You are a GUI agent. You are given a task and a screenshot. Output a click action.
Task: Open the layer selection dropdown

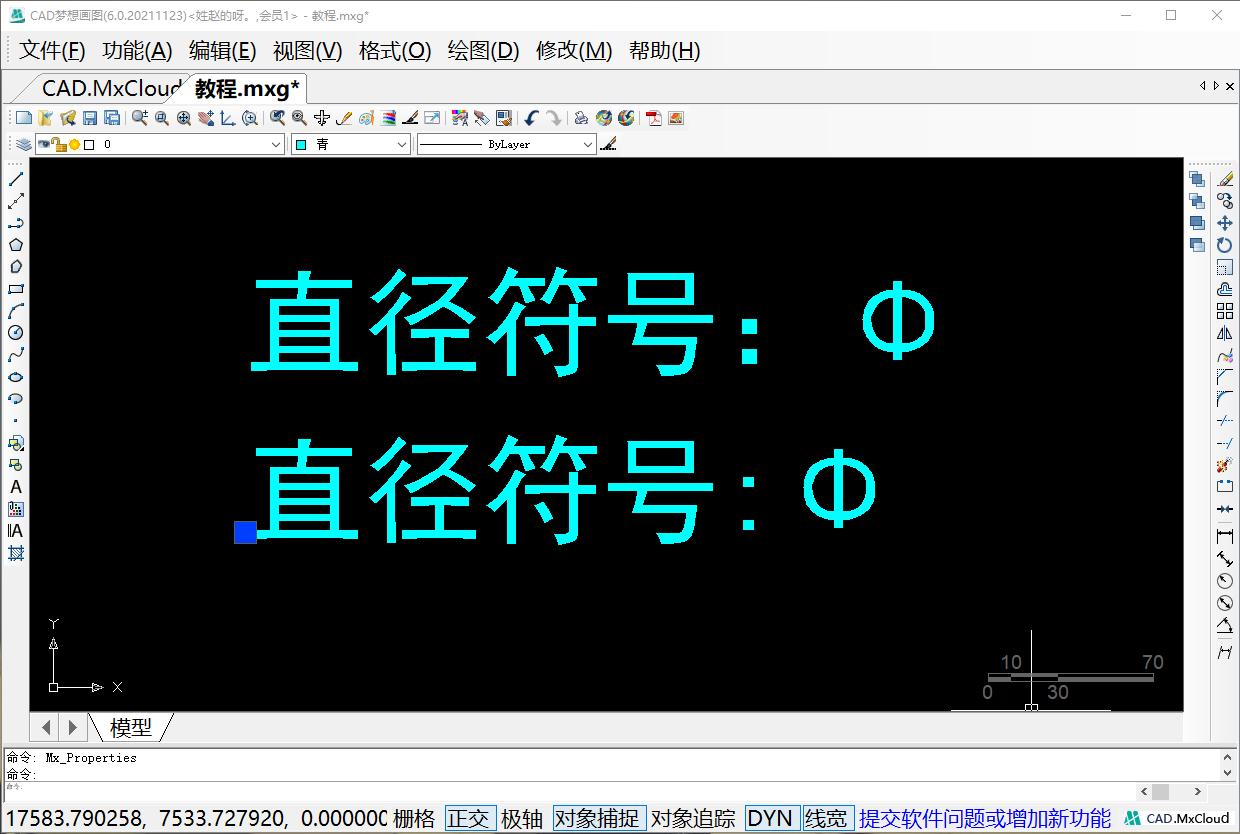277,143
